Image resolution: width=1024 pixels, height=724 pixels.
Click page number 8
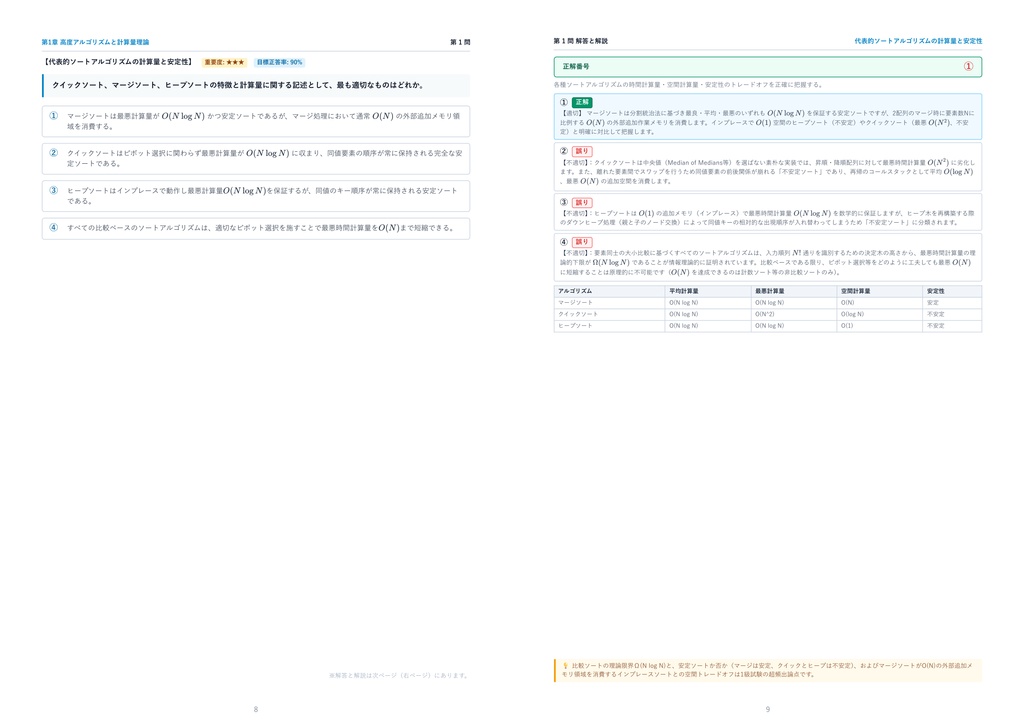pyautogui.click(x=255, y=709)
